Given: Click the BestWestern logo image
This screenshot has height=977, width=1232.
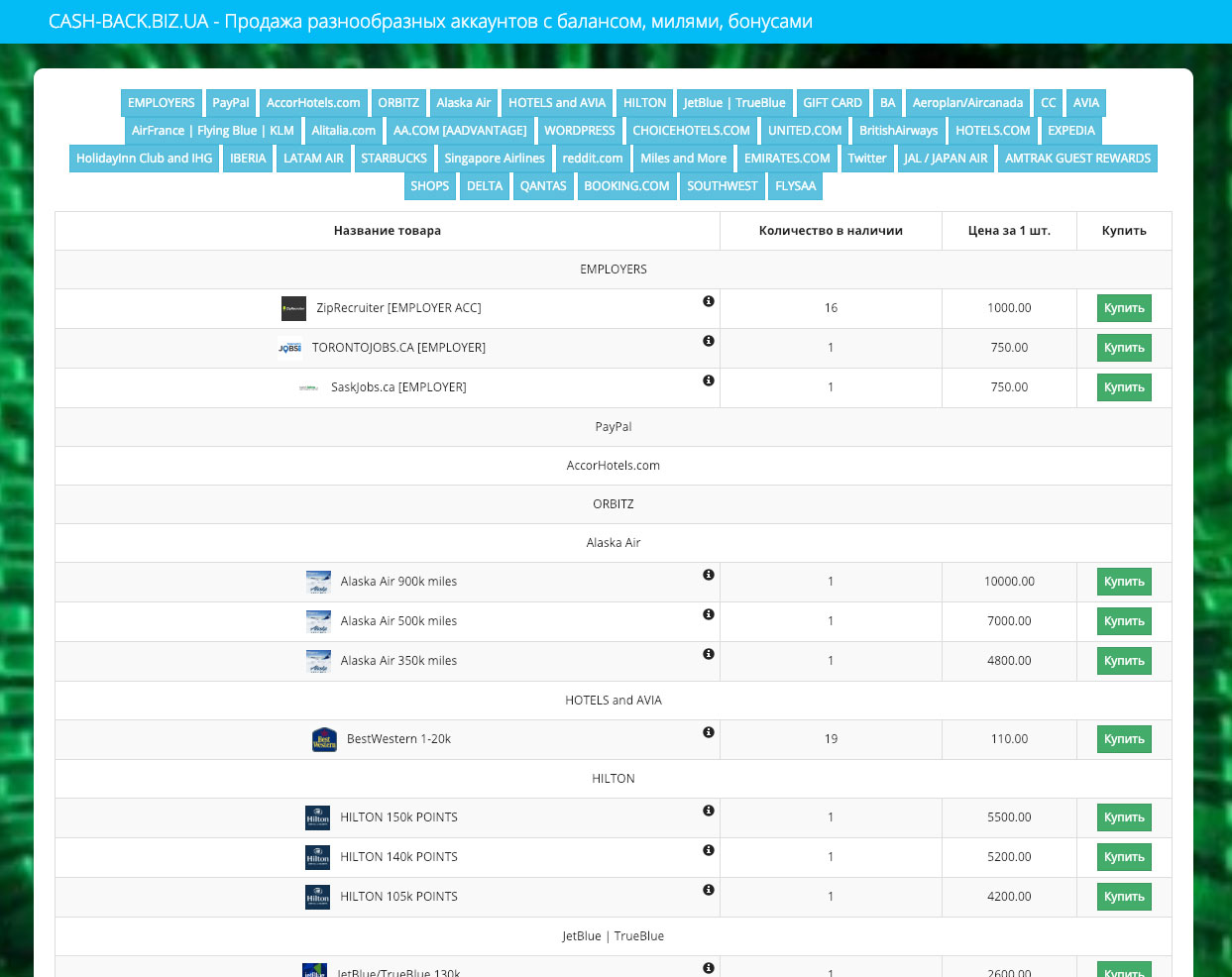Looking at the screenshot, I should click(x=325, y=739).
